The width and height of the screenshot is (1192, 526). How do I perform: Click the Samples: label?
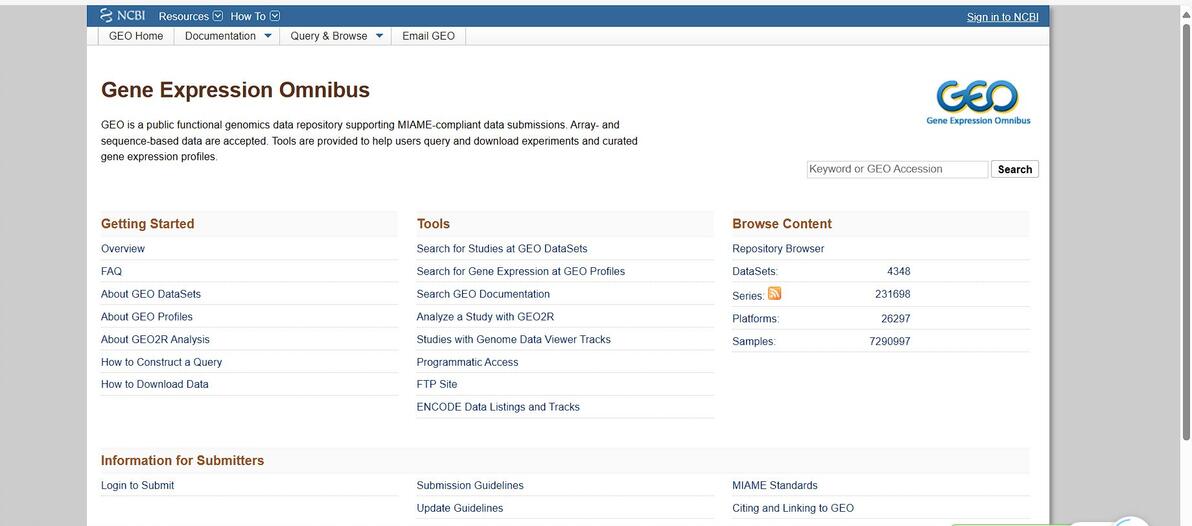pos(753,341)
